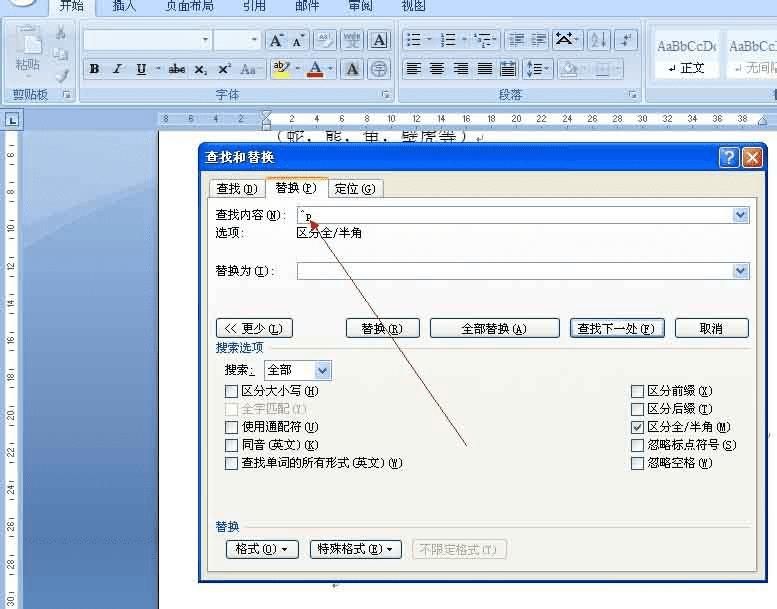The image size is (777, 609).
Task: Click the 更少 button
Action: tap(254, 329)
